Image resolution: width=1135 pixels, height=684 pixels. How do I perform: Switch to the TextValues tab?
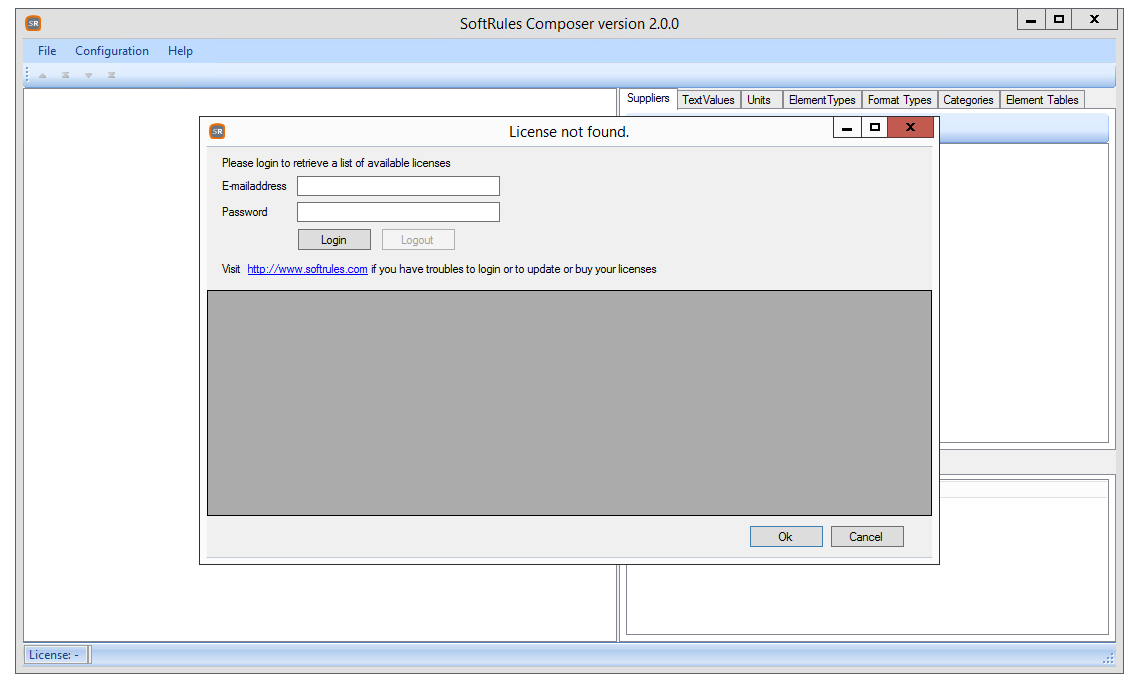coord(708,100)
